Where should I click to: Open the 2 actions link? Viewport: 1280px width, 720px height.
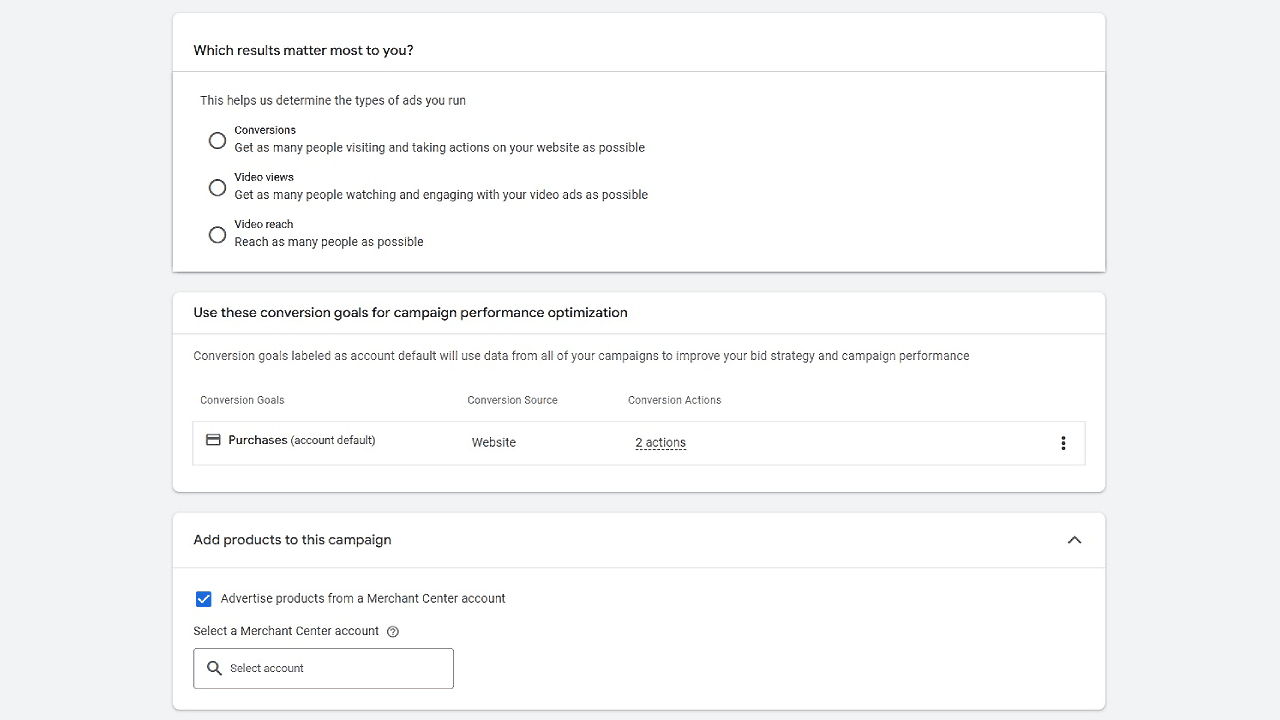click(x=660, y=443)
